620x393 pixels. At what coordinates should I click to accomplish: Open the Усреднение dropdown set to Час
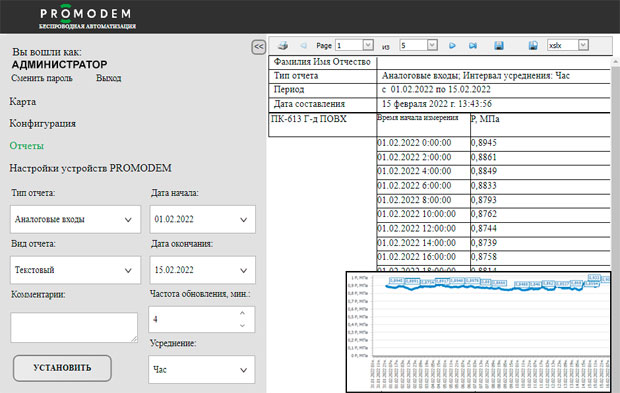click(202, 370)
